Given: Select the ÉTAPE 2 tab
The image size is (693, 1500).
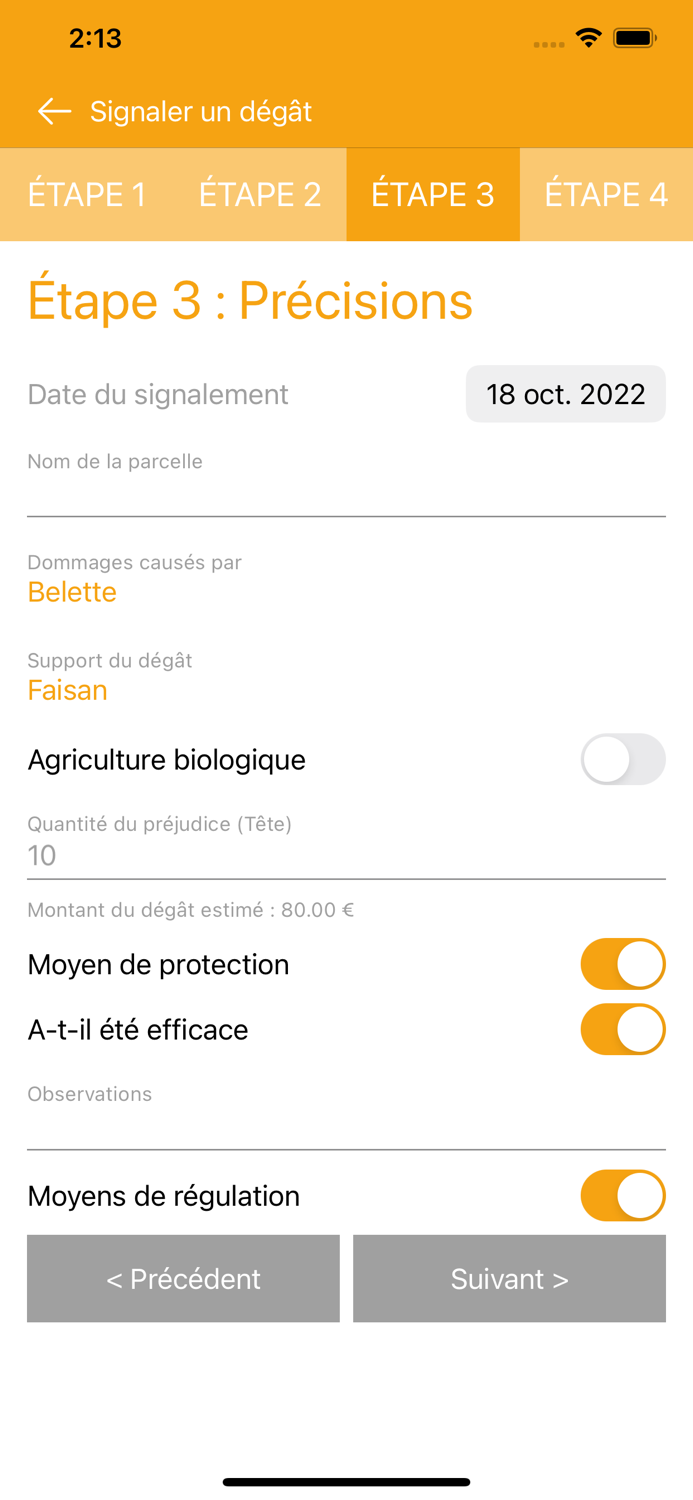Looking at the screenshot, I should pos(259,194).
